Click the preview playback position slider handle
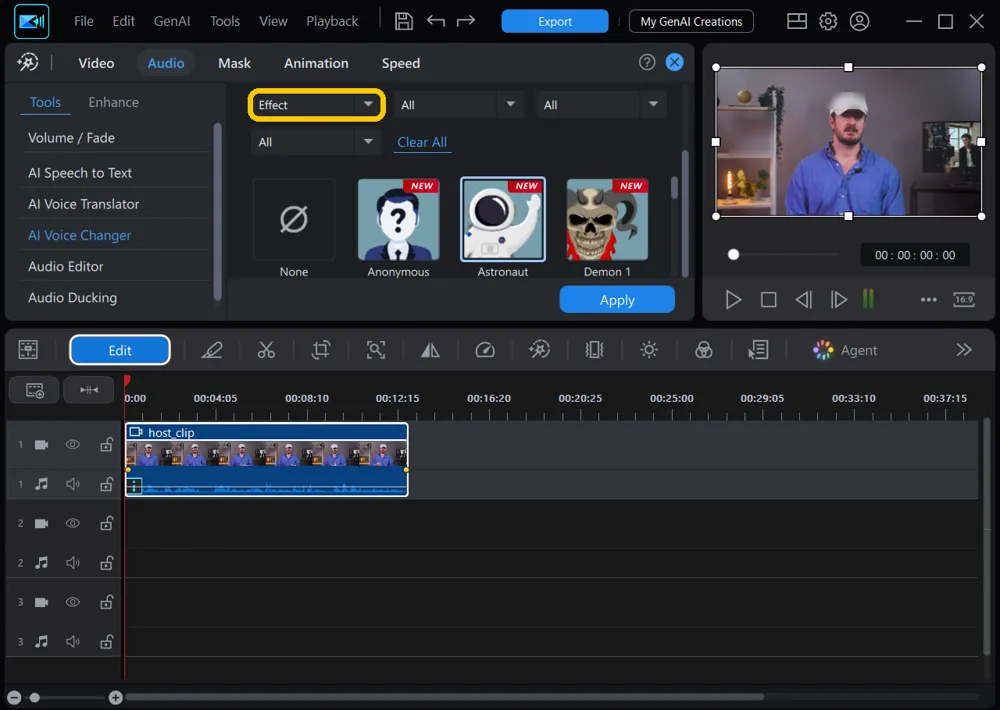1000x710 pixels. pos(733,255)
